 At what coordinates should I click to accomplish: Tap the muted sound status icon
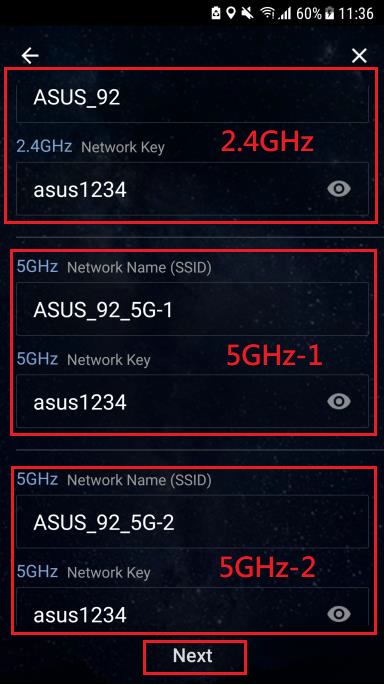pyautogui.click(x=247, y=14)
